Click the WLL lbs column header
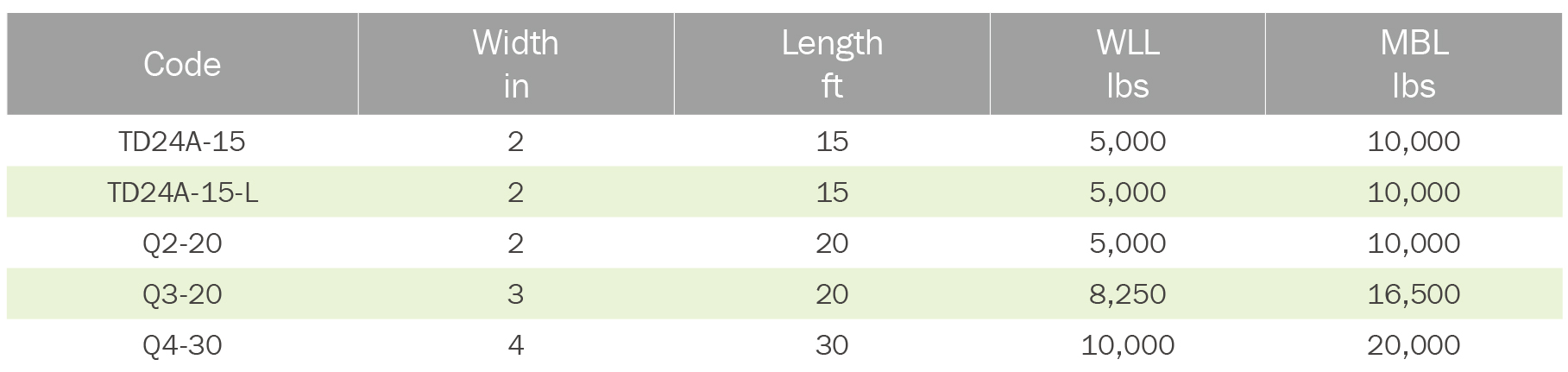Screen dimensions: 1568x372 click(x=1127, y=65)
